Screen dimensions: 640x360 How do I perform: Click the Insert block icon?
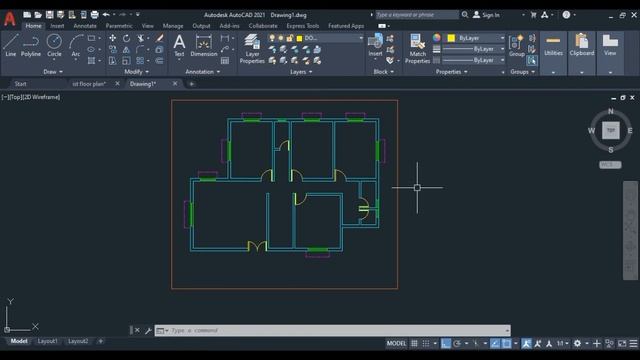(375, 45)
